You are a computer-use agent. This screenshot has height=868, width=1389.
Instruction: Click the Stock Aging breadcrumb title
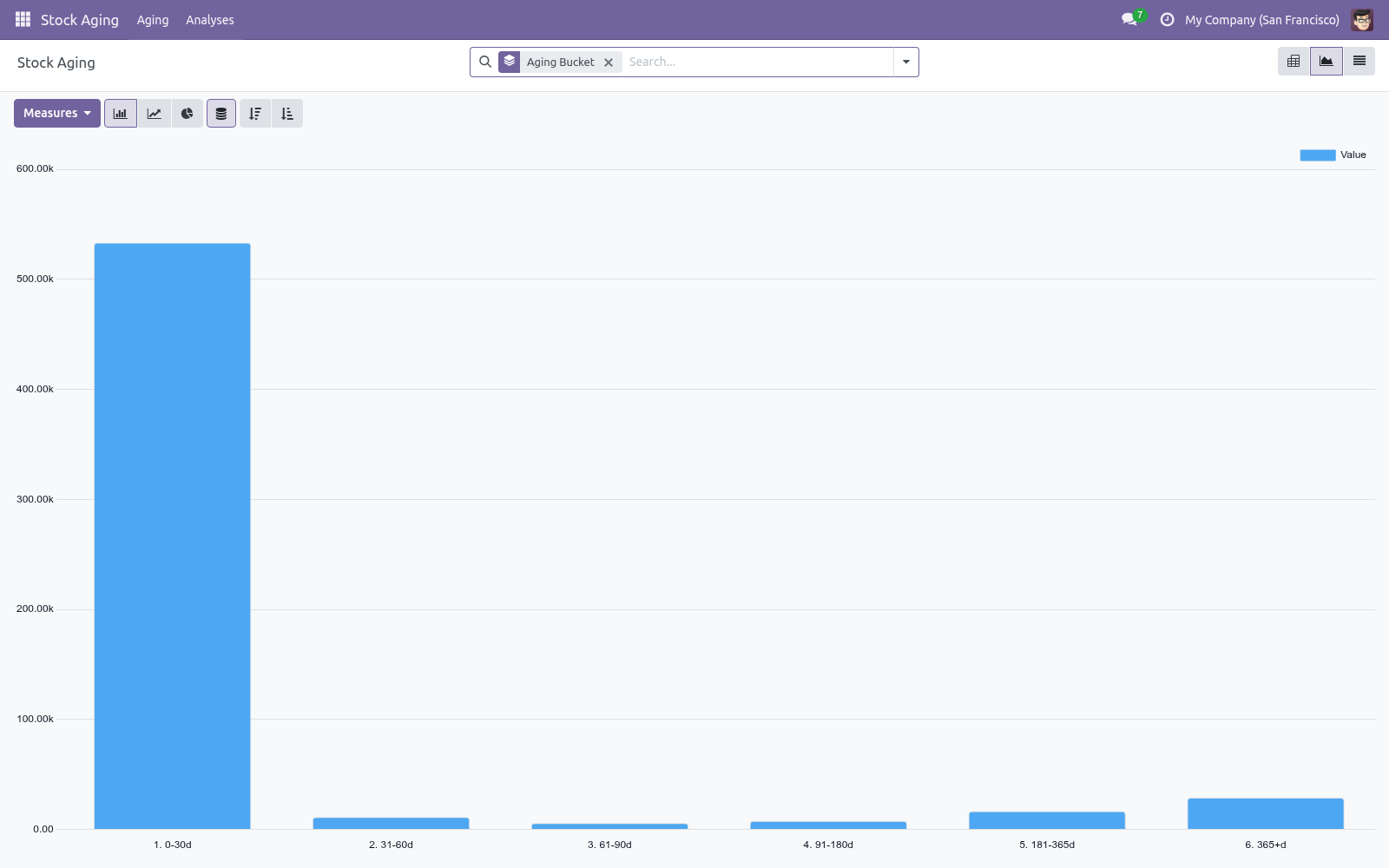point(56,62)
